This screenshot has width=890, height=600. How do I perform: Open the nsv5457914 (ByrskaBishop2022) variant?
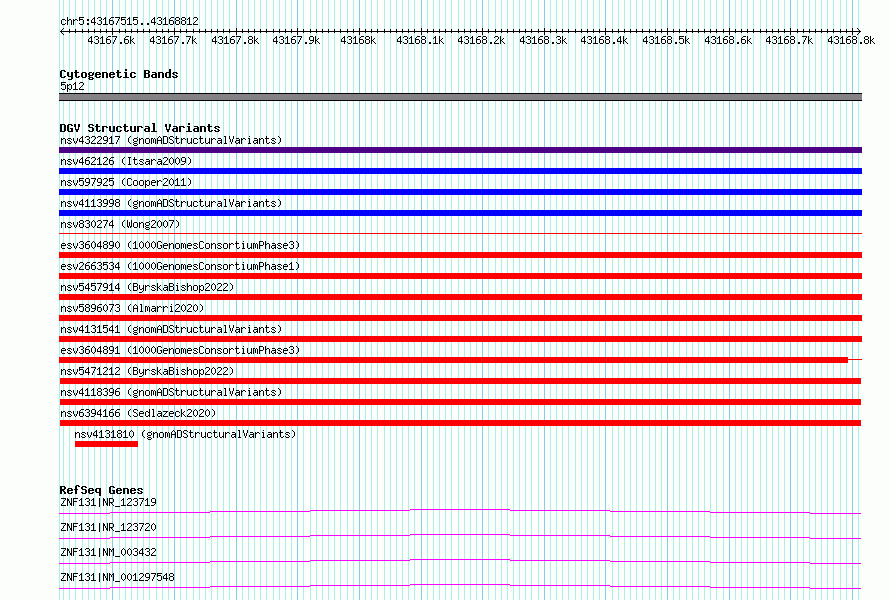tap(147, 287)
